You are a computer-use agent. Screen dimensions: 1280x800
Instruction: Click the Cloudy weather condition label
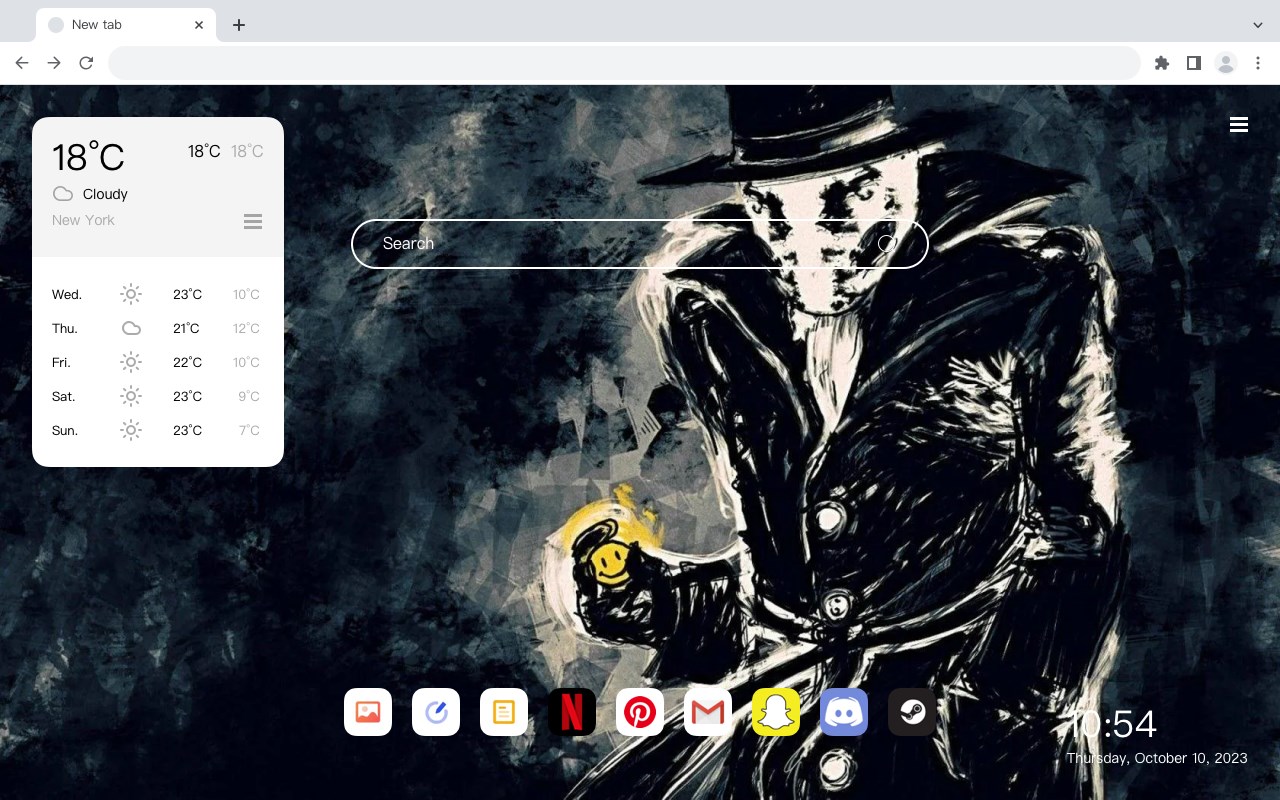pyautogui.click(x=105, y=194)
